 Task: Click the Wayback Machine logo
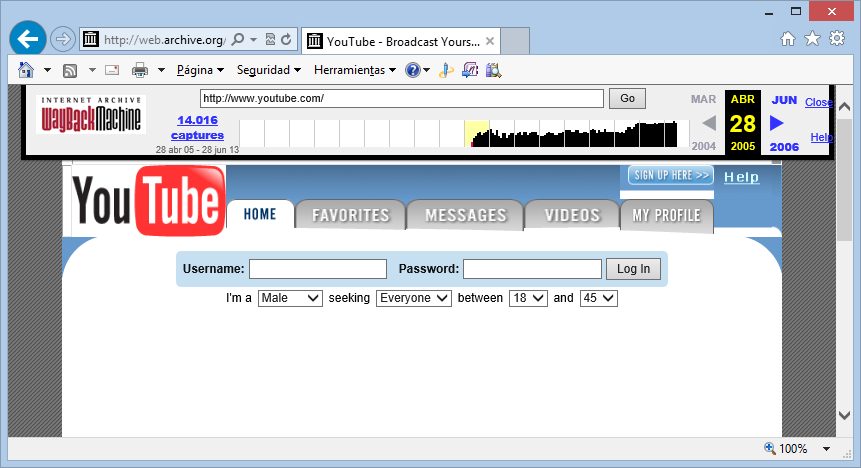point(91,114)
